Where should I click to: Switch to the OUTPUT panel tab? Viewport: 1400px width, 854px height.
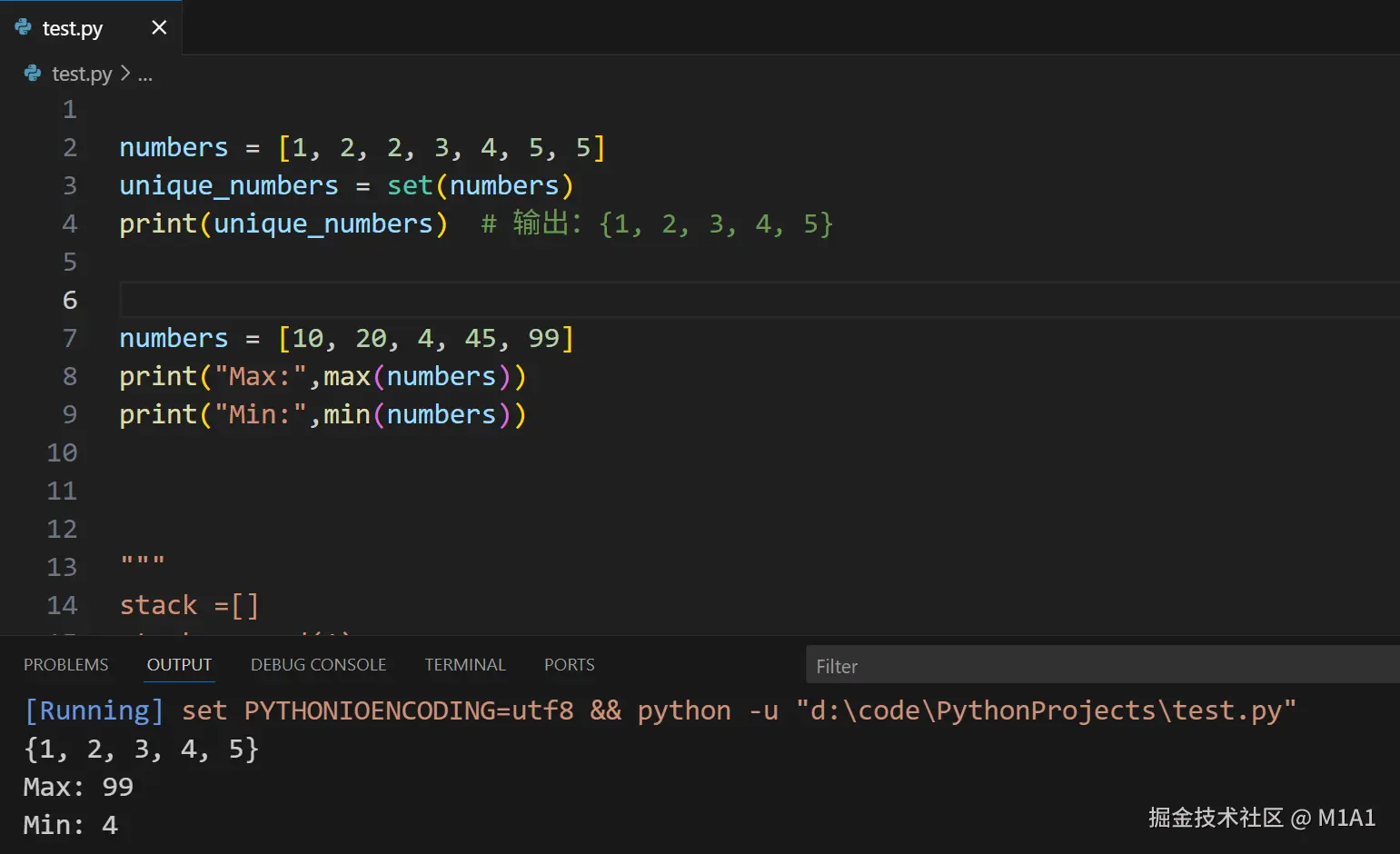click(x=179, y=664)
